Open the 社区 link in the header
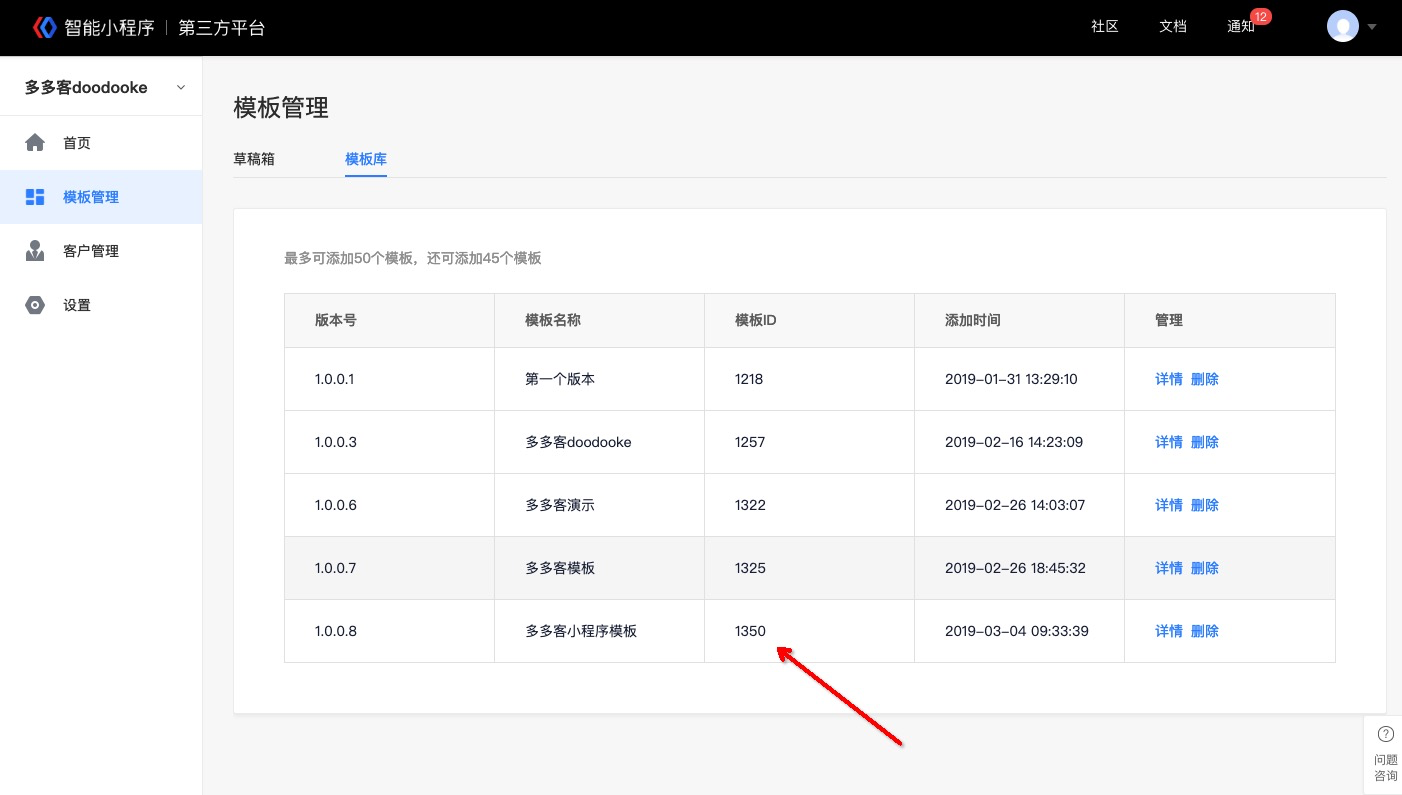 click(x=1105, y=27)
